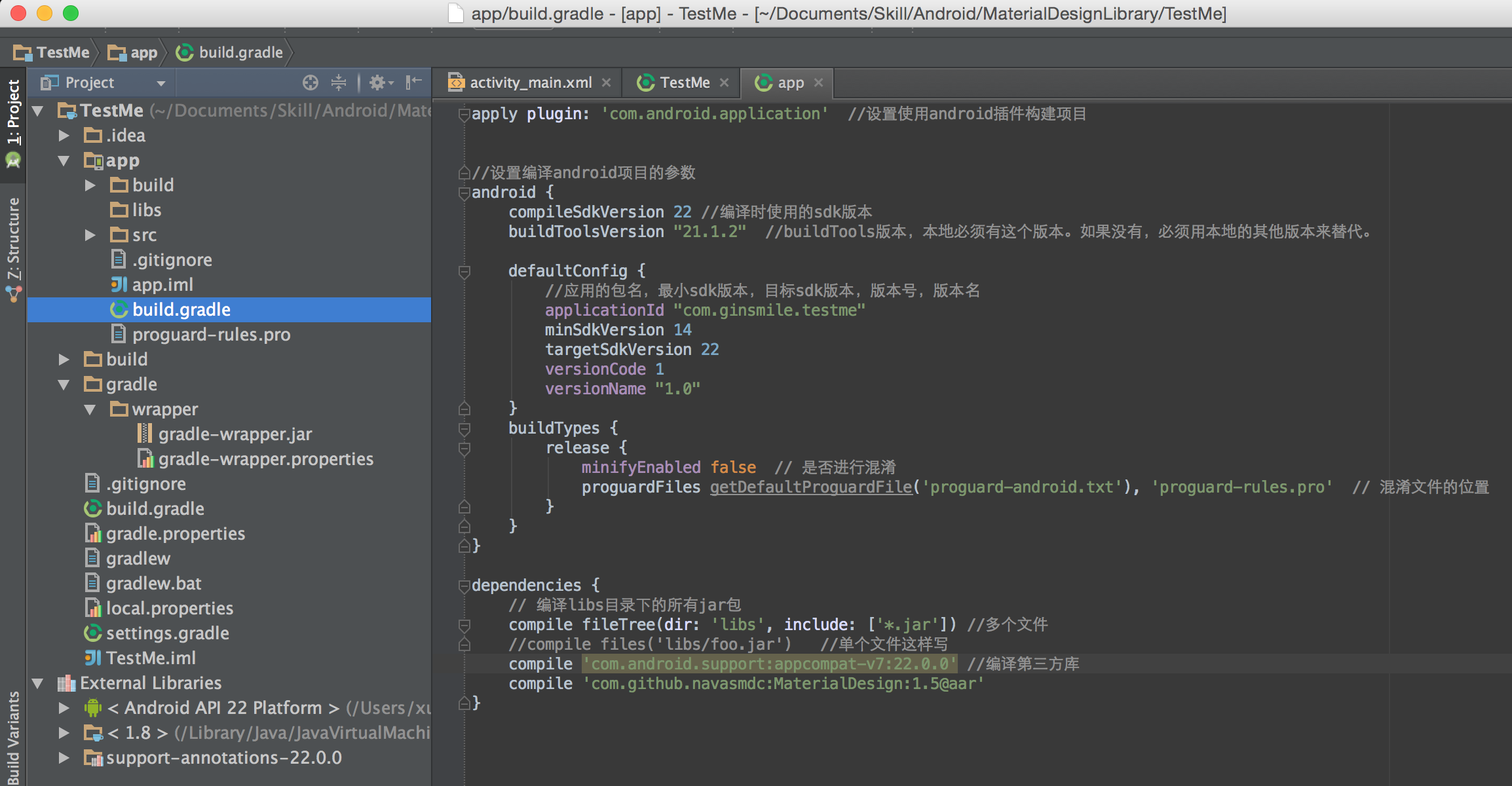Click the Android icon of API 22 Platform
The height and width of the screenshot is (786, 1512).
coord(93,708)
